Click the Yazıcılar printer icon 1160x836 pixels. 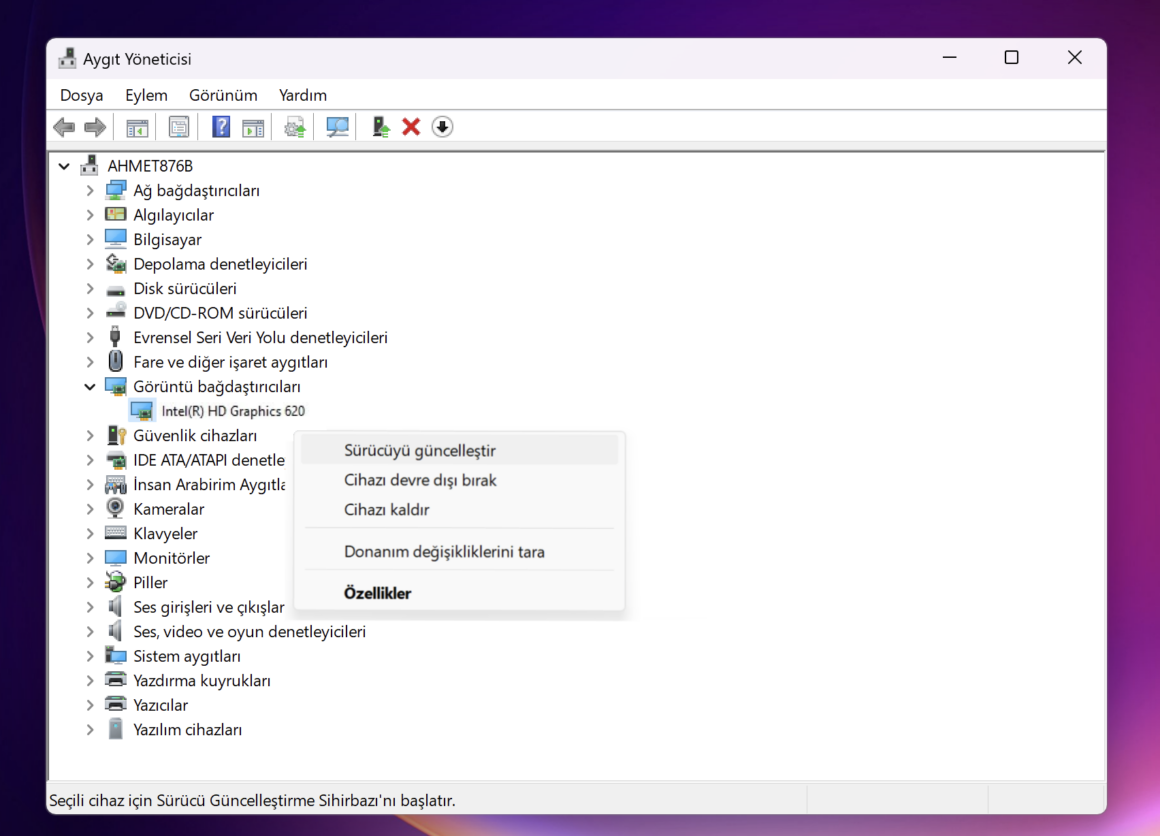point(115,704)
